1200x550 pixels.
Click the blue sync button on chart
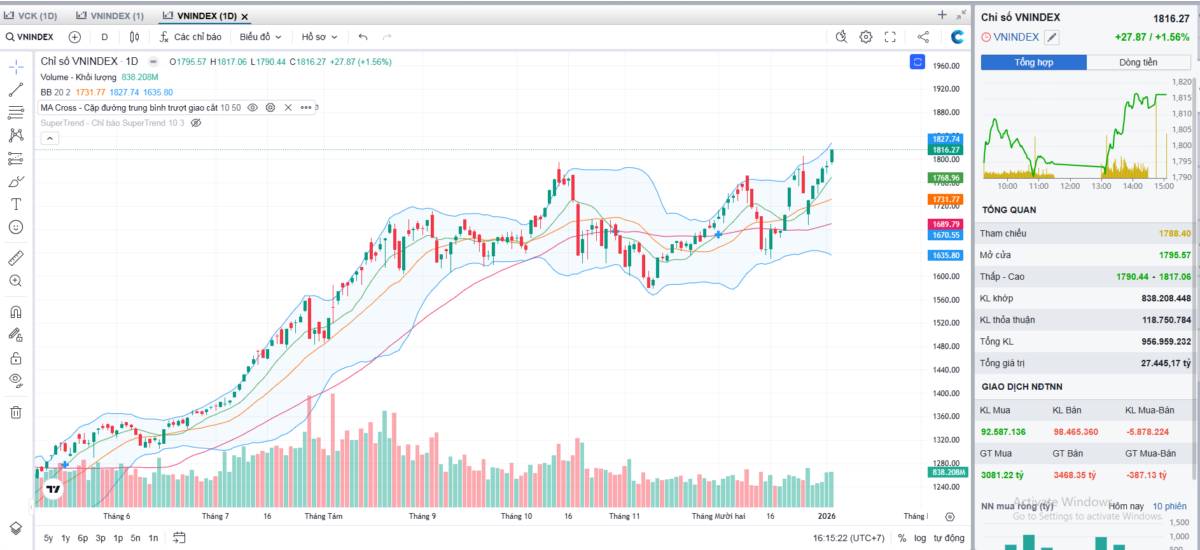pyautogui.click(x=917, y=62)
